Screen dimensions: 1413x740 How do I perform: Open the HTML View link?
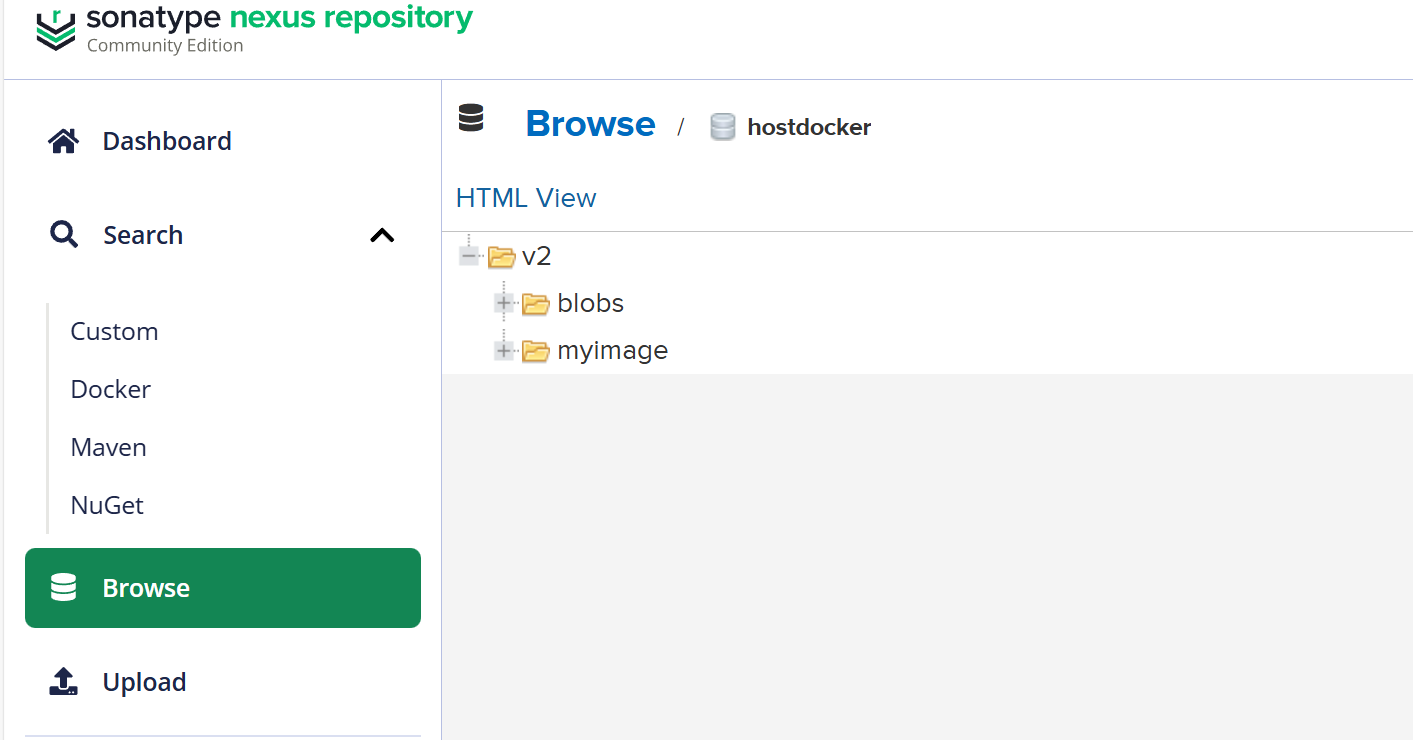[526, 198]
